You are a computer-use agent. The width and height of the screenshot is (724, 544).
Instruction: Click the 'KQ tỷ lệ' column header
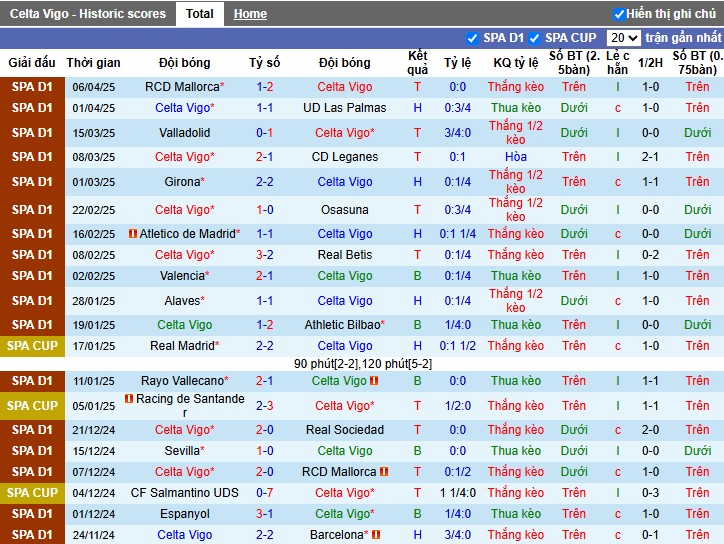coord(516,63)
